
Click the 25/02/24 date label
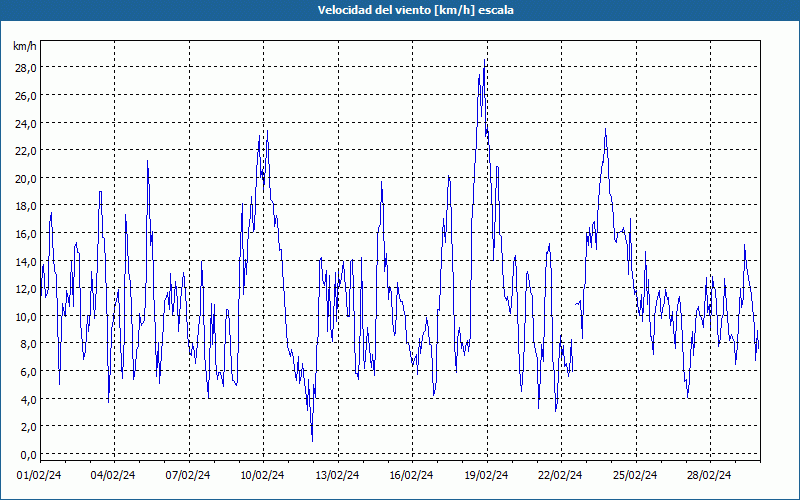click(635, 476)
